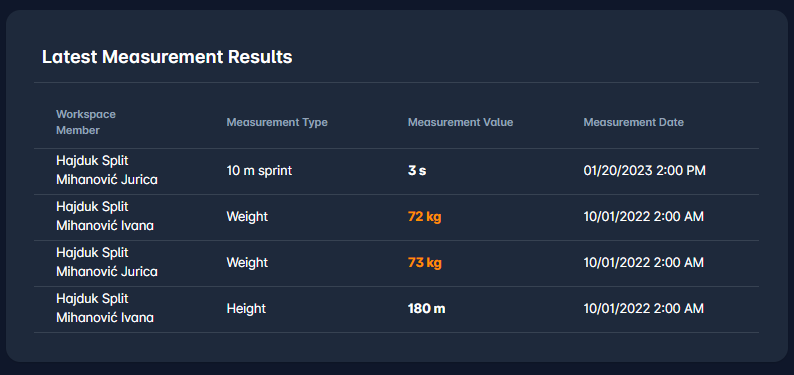
Task: Select Mihanović Ivana in the 72 kg row
Action: pos(105,226)
